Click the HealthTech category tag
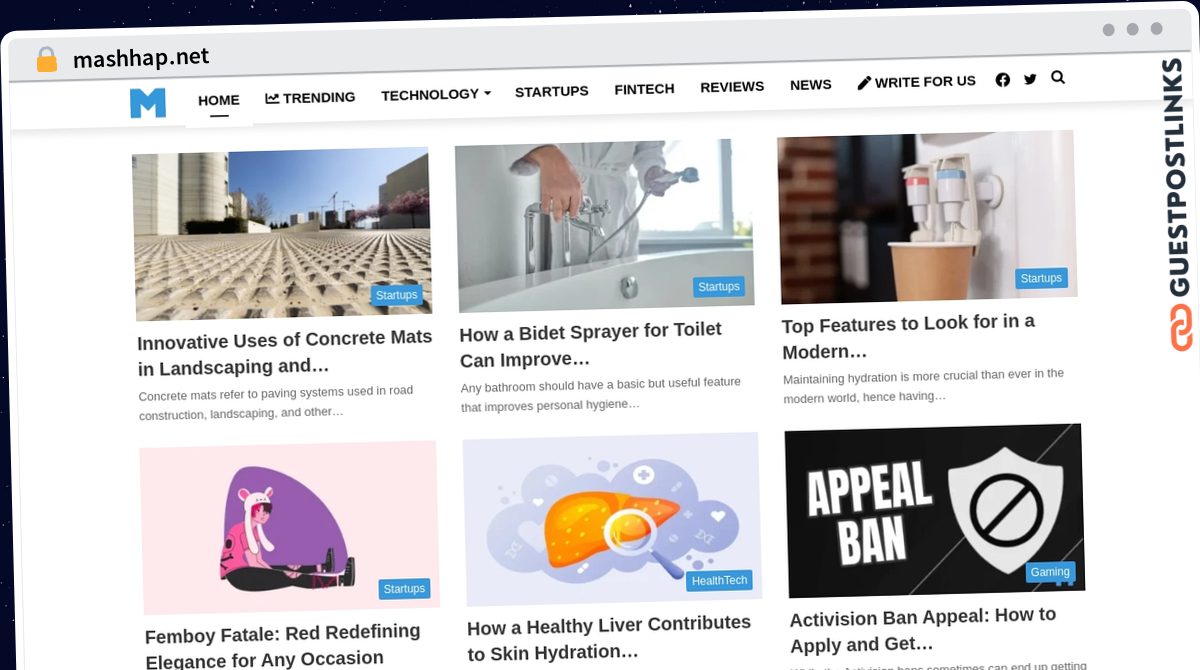Image resolution: width=1200 pixels, height=670 pixels. pos(719,580)
